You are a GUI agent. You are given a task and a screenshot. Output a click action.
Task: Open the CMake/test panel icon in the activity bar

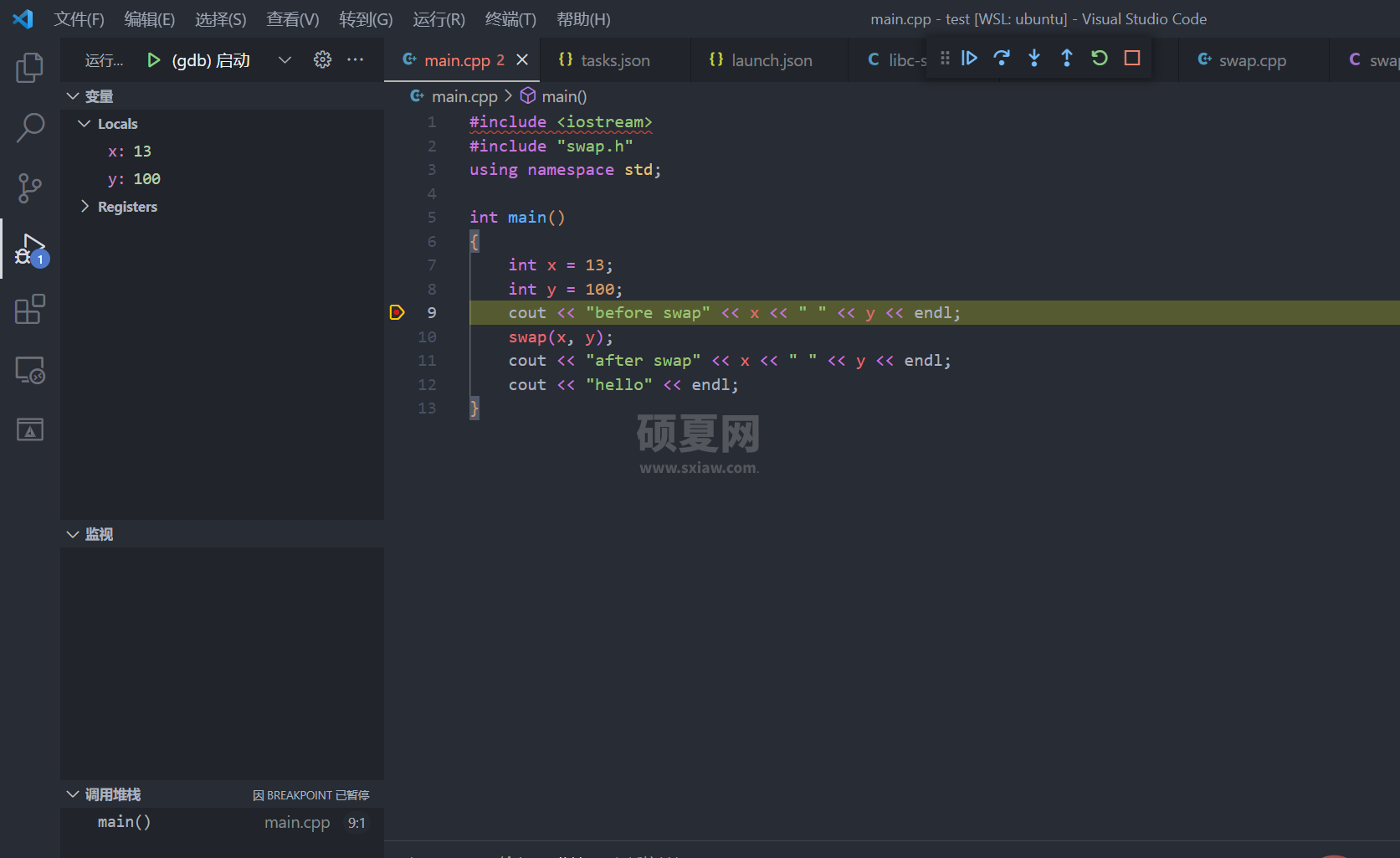[x=30, y=430]
